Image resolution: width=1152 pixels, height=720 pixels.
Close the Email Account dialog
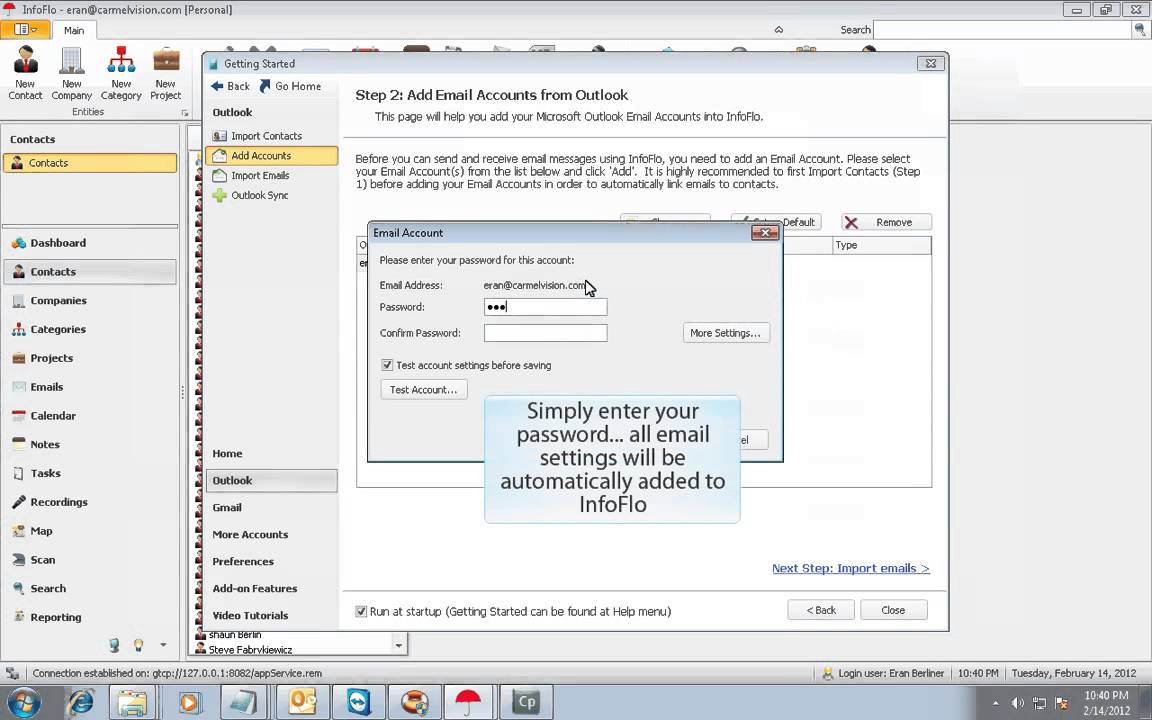(x=765, y=233)
